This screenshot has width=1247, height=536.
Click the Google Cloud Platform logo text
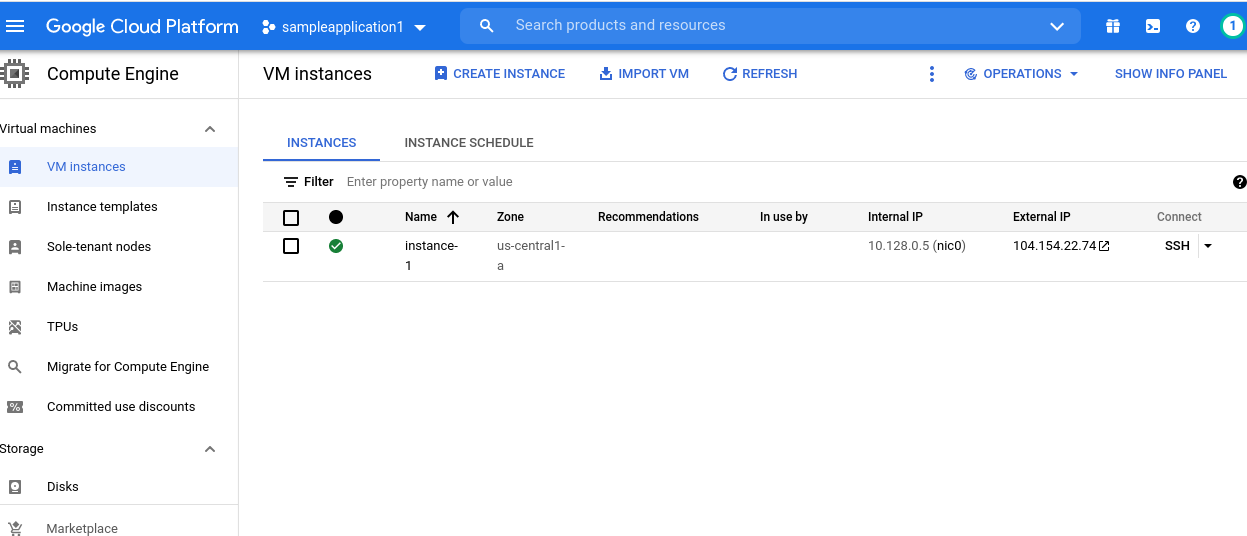[142, 27]
